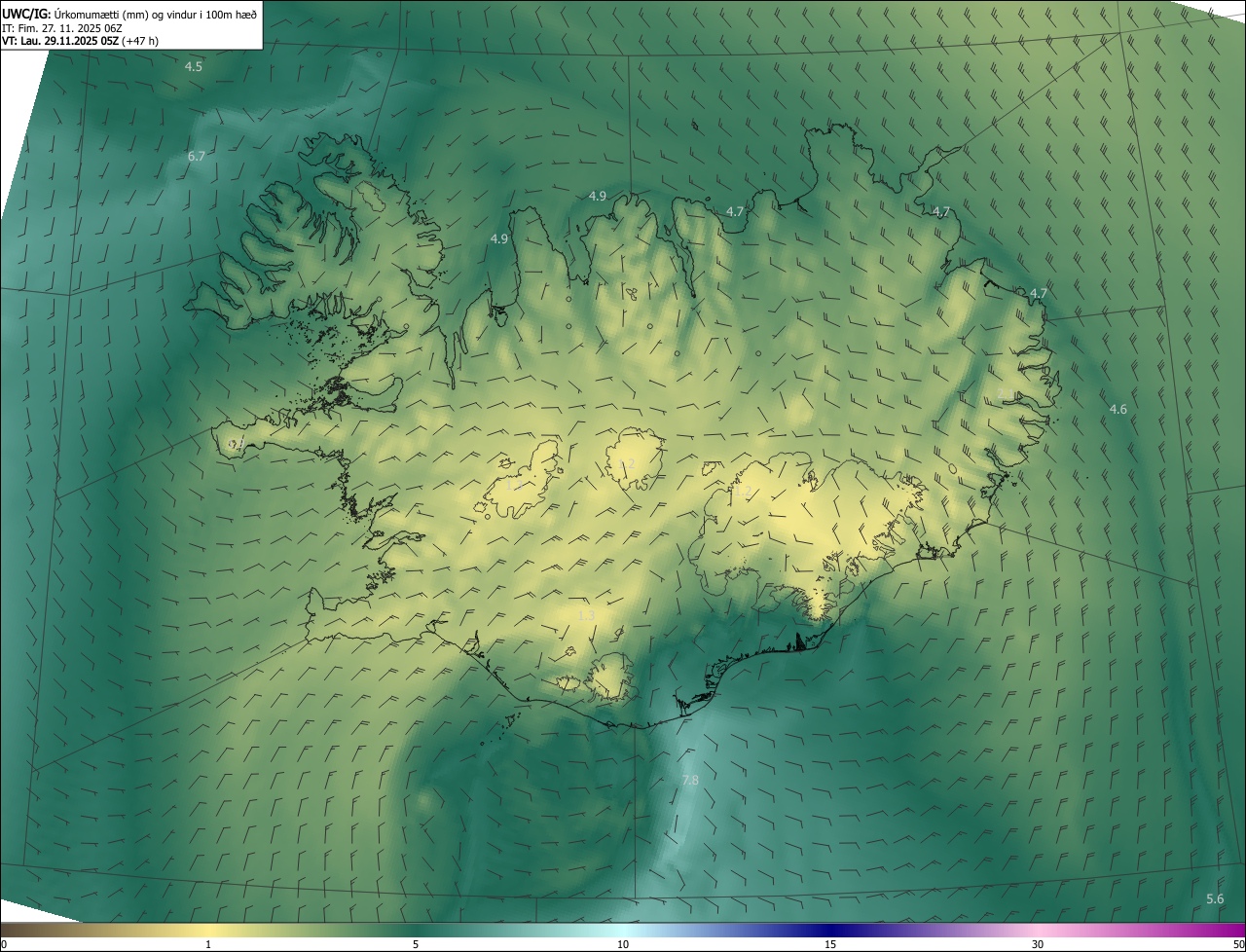Click the colorbar tick labeled 1
The image size is (1246, 952).
coord(208,945)
